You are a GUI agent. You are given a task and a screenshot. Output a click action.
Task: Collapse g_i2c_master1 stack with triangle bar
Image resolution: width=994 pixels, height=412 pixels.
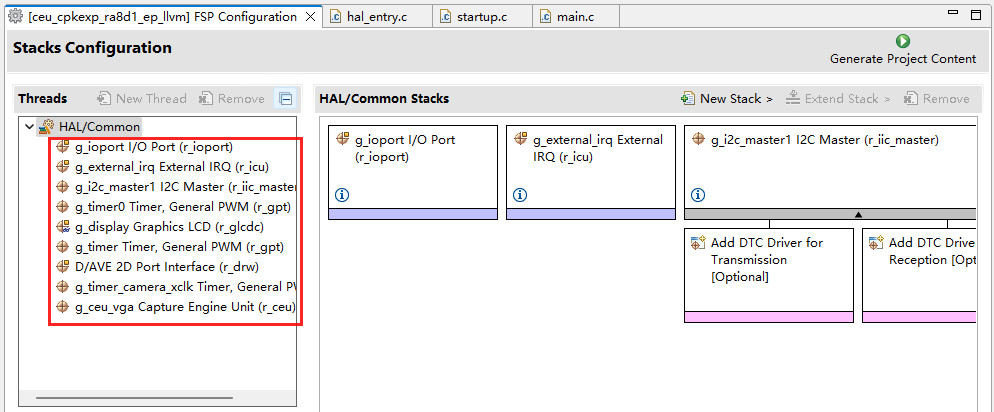pos(830,214)
